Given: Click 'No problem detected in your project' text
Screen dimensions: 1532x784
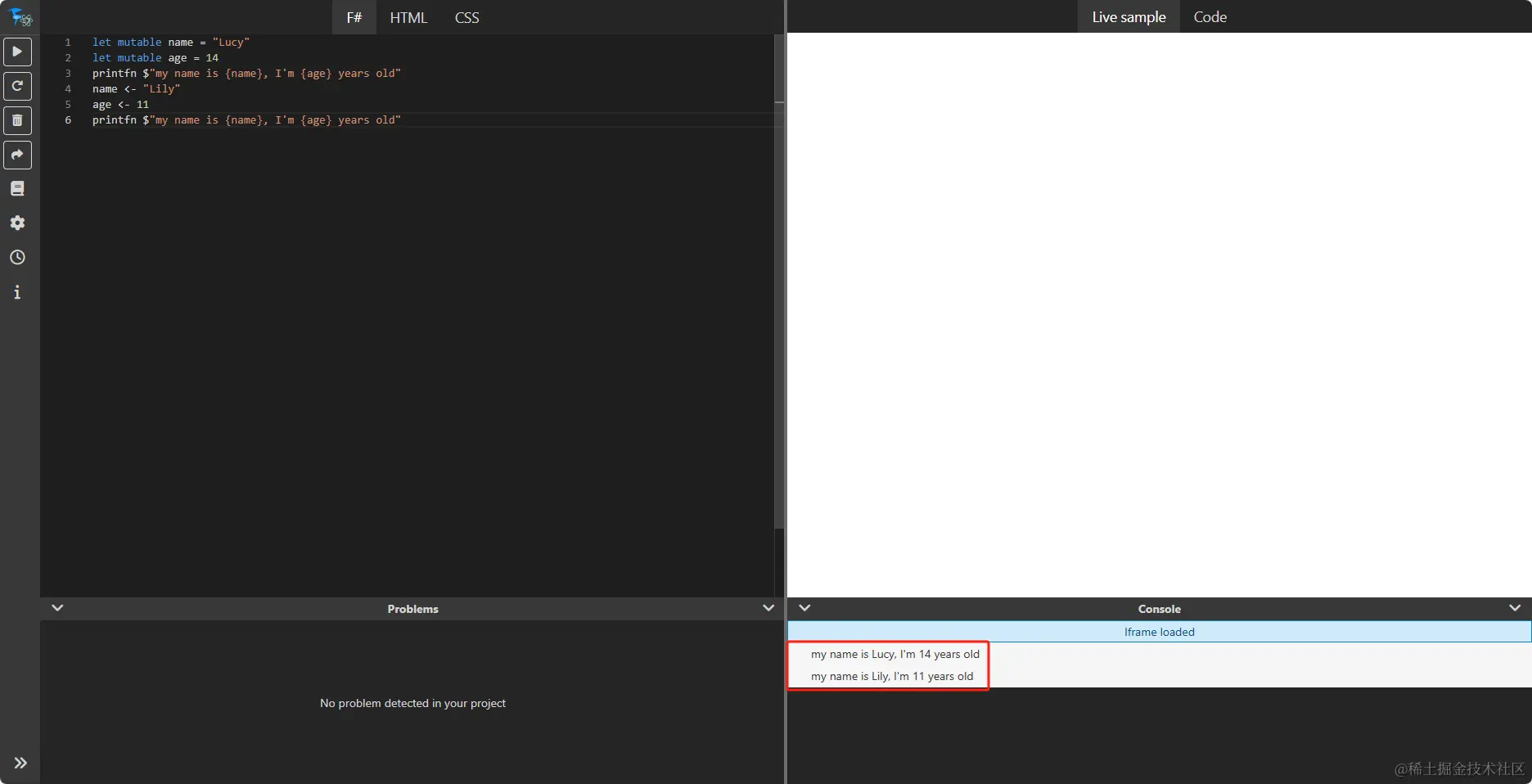Looking at the screenshot, I should coord(412,703).
